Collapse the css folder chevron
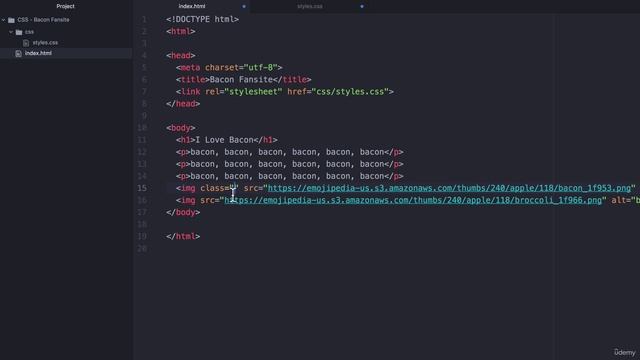 [x=11, y=32]
